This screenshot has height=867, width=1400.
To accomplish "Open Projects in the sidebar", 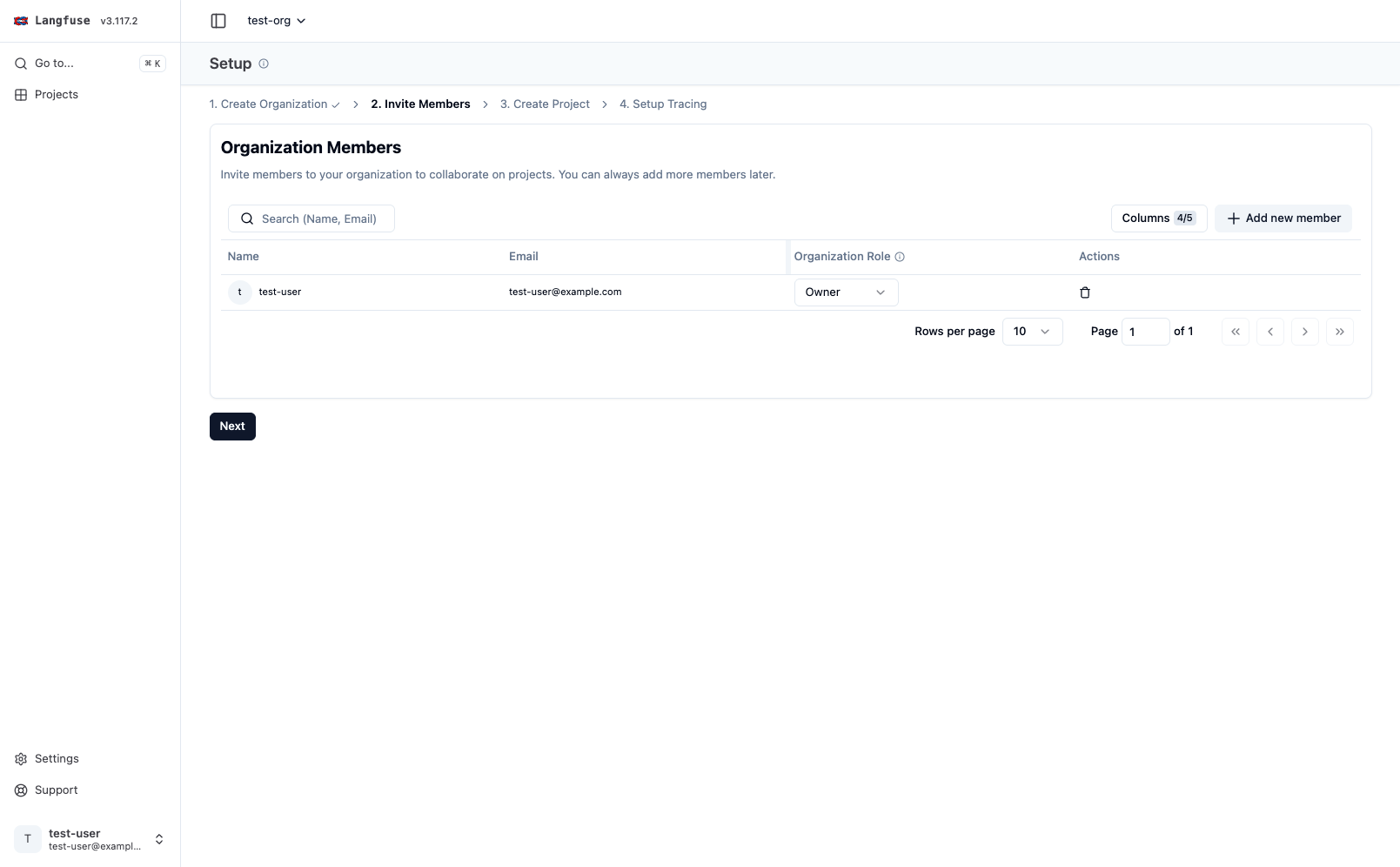I will pyautogui.click(x=56, y=95).
